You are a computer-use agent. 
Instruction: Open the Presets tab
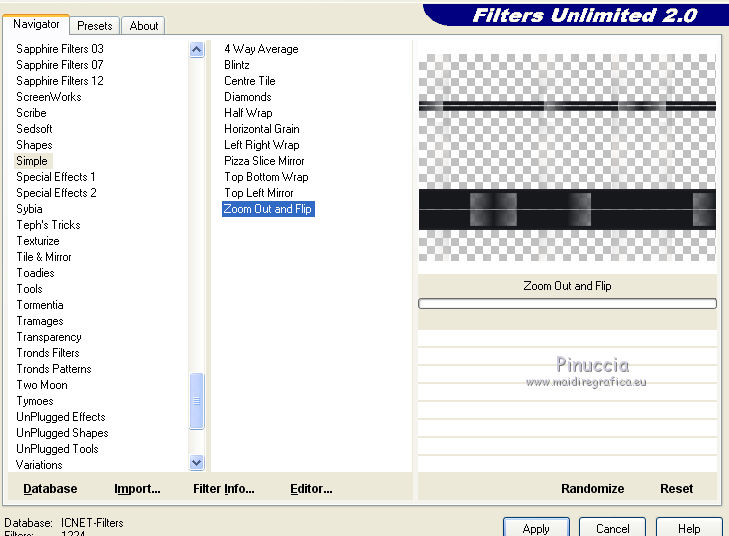[x=95, y=26]
